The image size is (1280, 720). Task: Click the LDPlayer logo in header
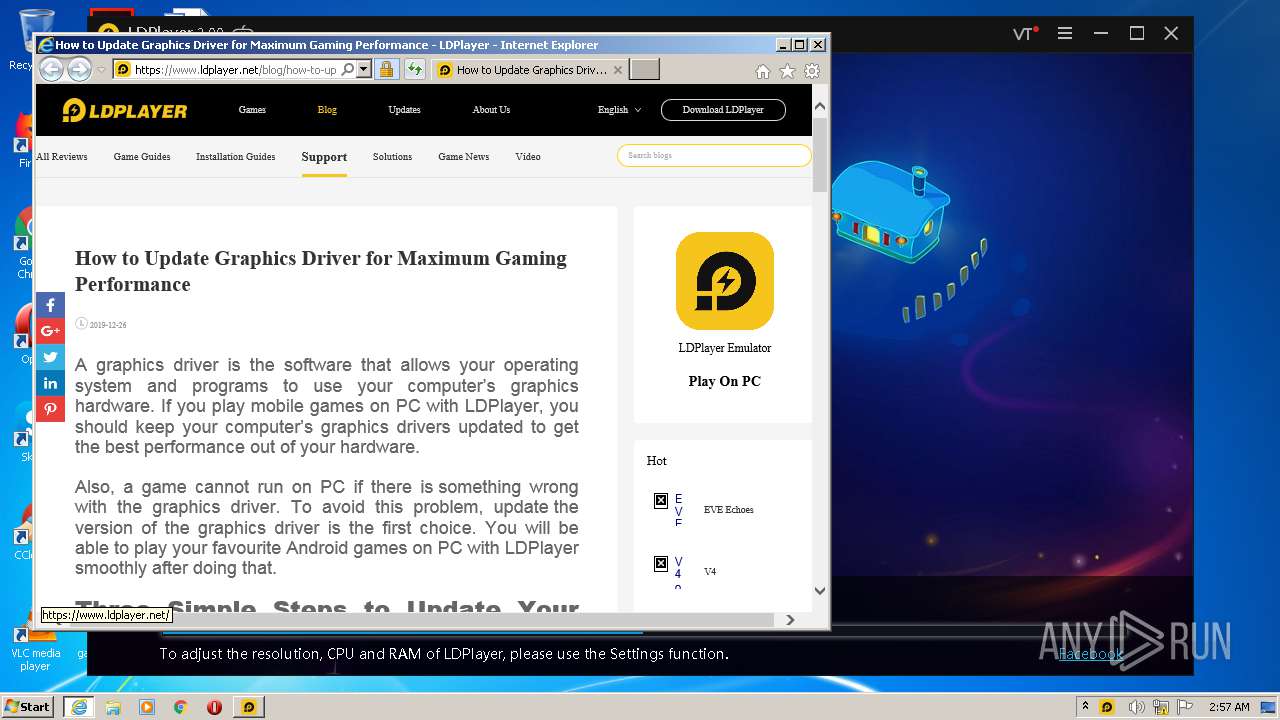(125, 110)
